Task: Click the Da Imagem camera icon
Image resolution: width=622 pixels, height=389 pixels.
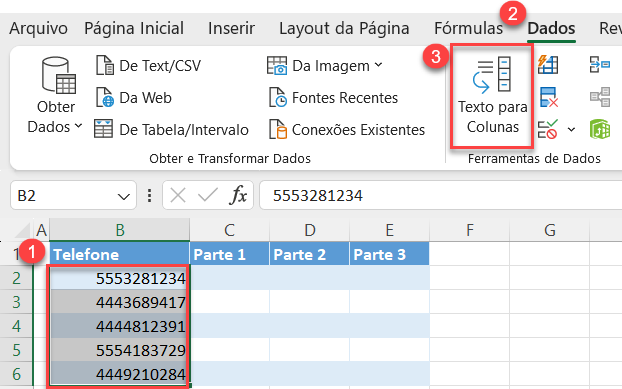Action: [277, 65]
